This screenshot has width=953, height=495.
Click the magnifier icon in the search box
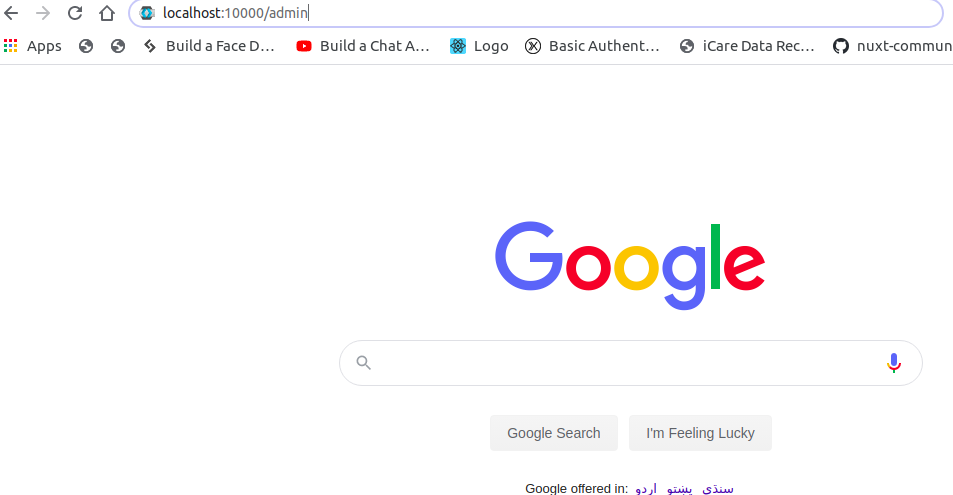click(x=363, y=363)
